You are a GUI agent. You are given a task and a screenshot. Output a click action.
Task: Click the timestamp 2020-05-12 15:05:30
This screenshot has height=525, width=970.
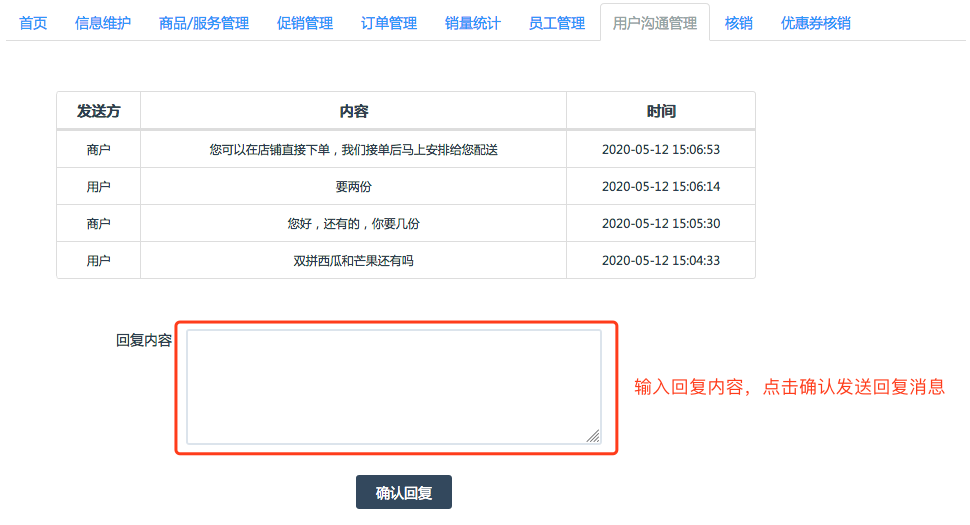[x=661, y=224]
